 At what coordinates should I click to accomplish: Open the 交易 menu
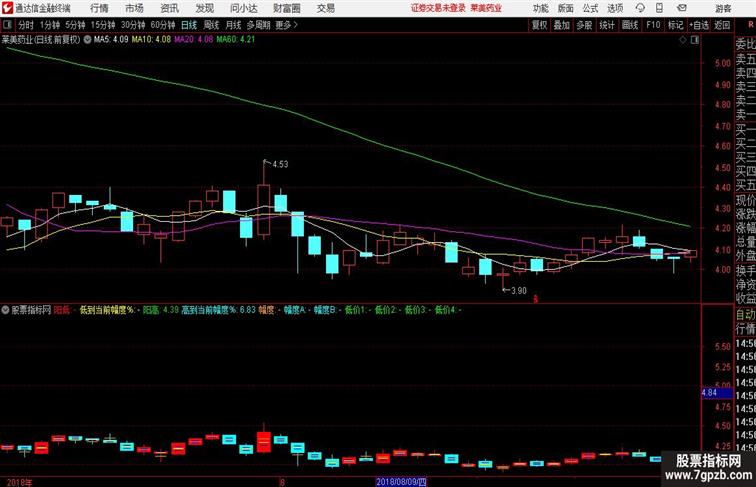pos(325,8)
